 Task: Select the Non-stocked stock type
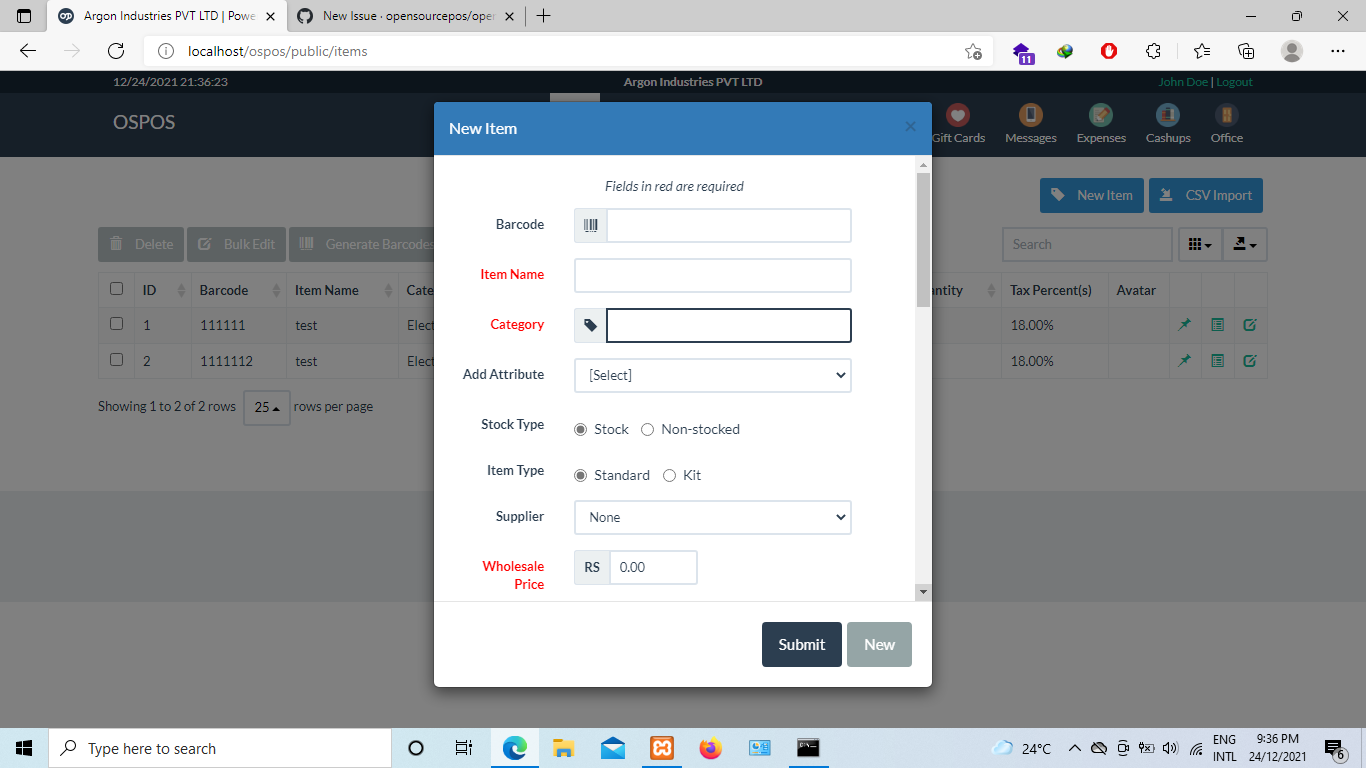(x=647, y=429)
